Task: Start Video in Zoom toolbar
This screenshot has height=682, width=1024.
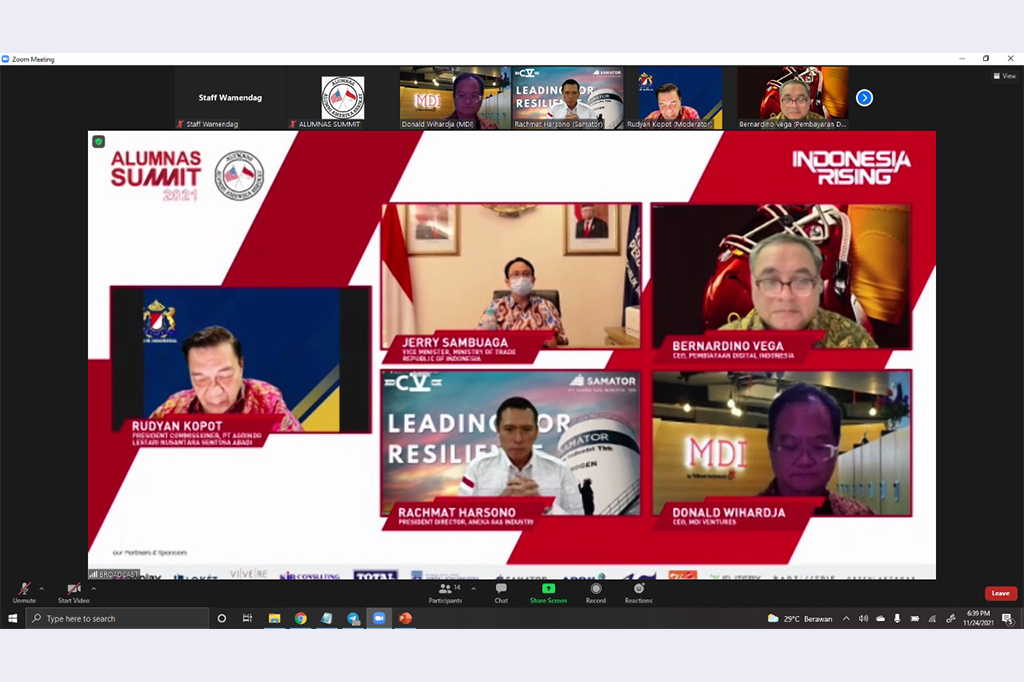Action: coord(73,590)
